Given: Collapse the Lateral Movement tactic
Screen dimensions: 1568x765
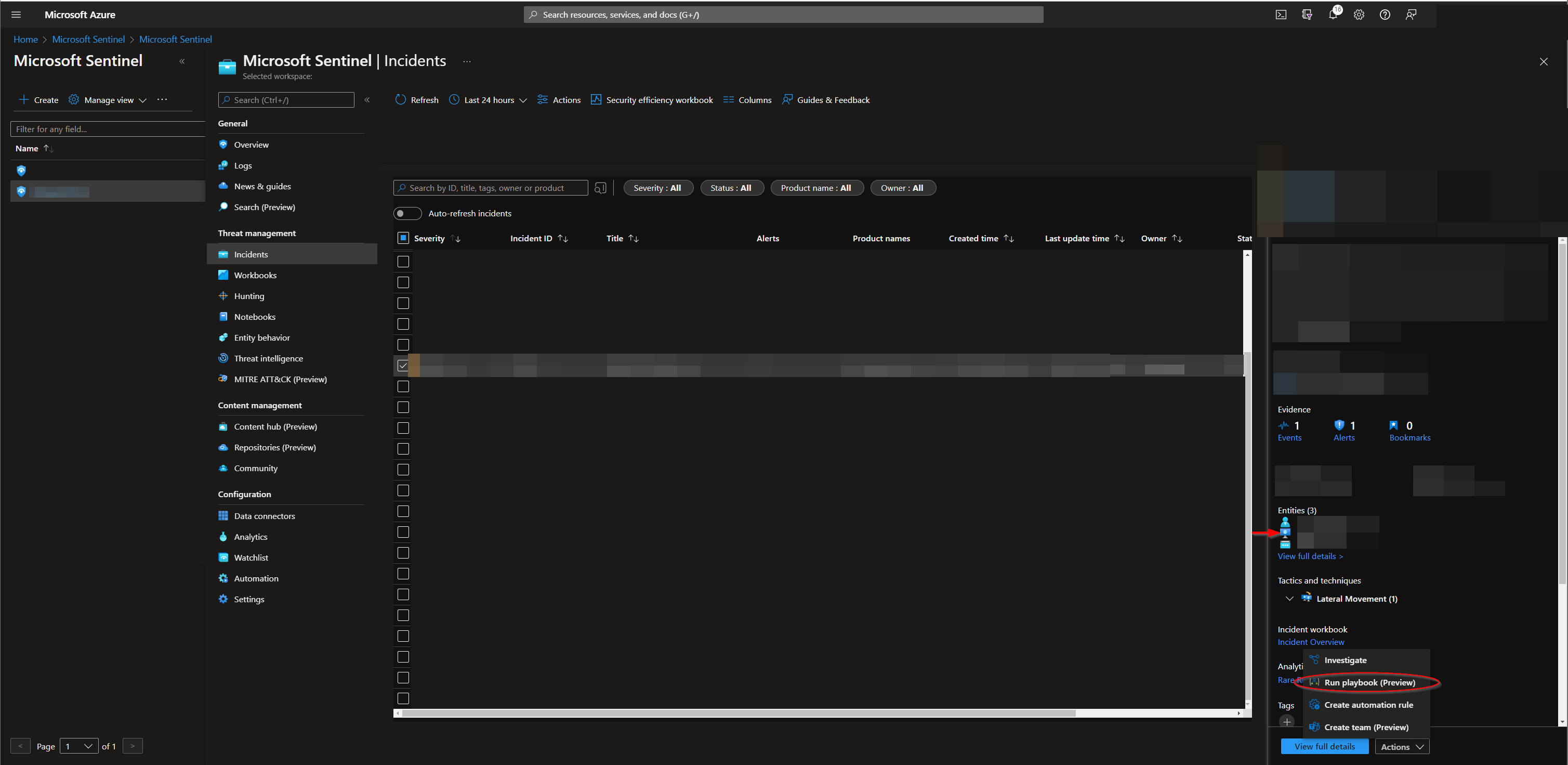Looking at the screenshot, I should (x=1289, y=599).
